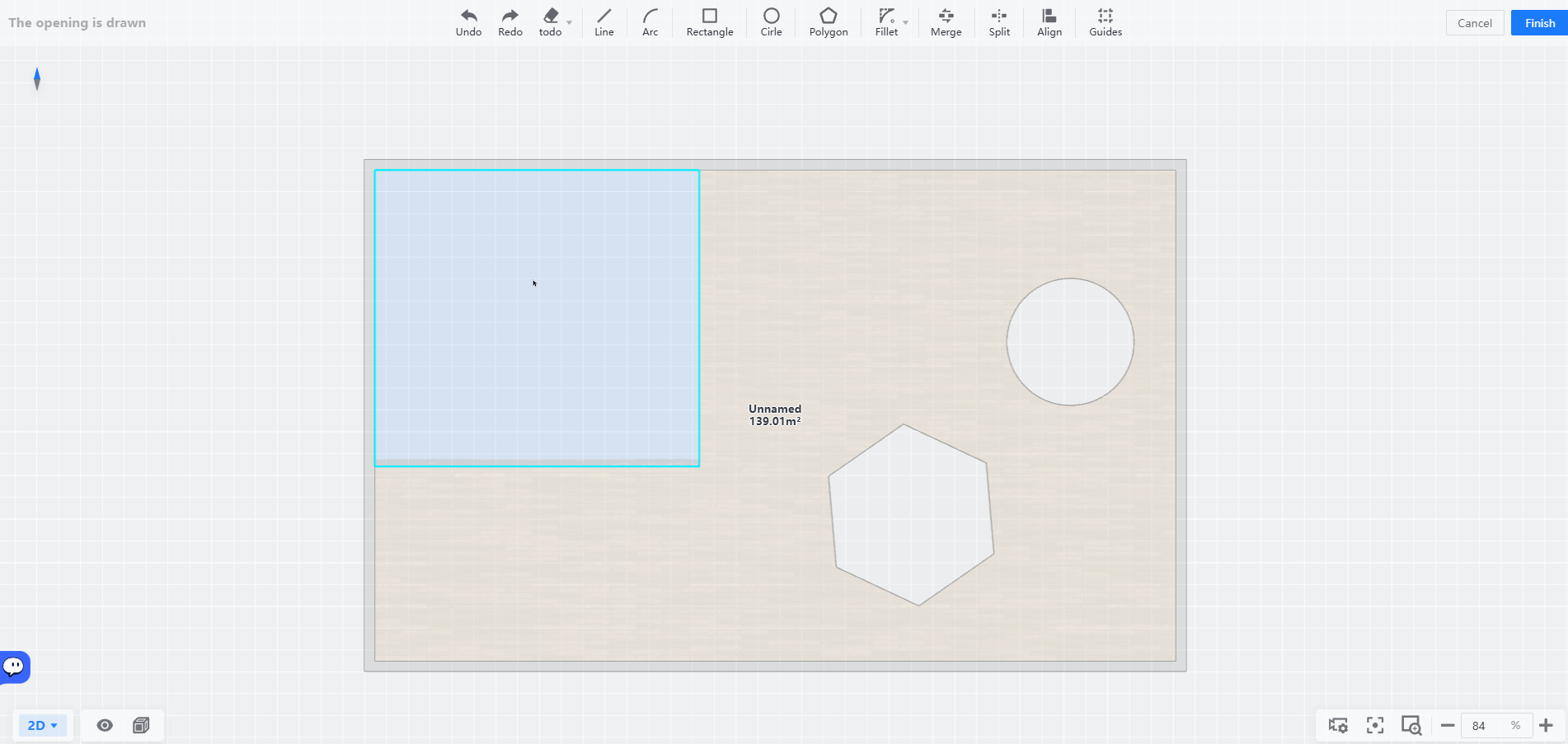Open the chat support bubble
This screenshot has width=1568, height=744.
click(x=14, y=667)
